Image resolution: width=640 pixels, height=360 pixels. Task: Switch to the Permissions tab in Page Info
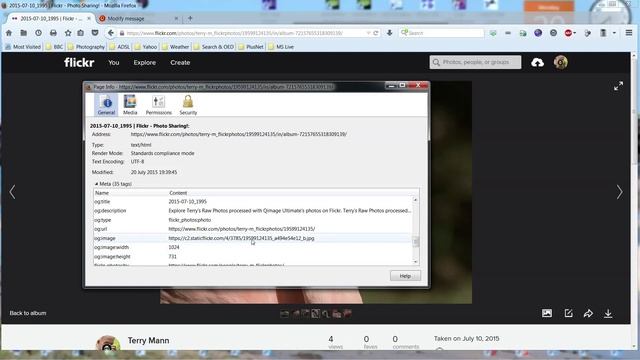coord(158,105)
